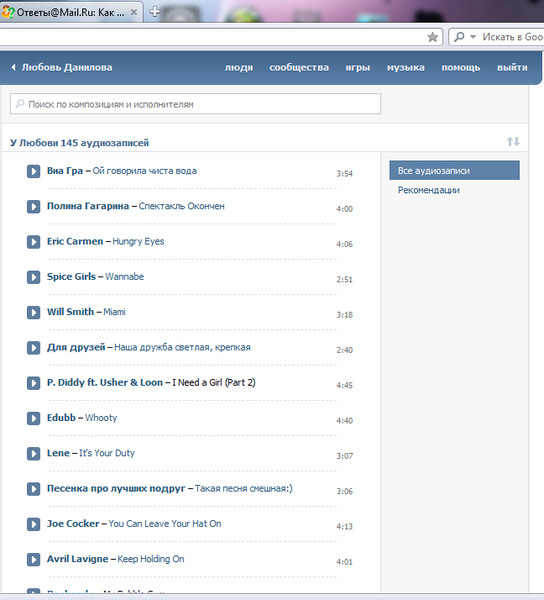544x600 pixels.
Task: Play Виа Гра – Ой говорила чиста вода
Action: point(33,171)
